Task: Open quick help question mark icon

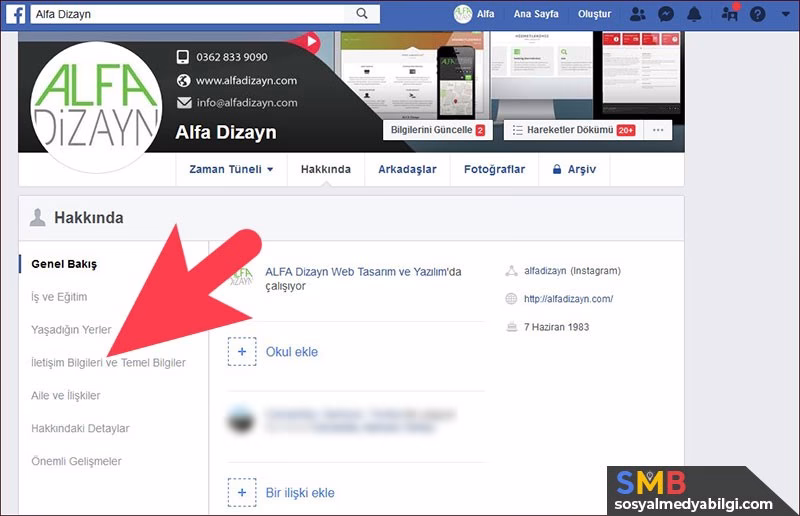Action: click(758, 14)
